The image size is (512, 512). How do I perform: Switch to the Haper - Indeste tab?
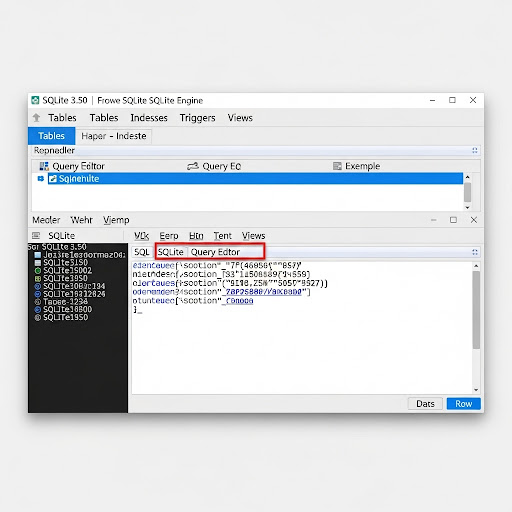[x=114, y=136]
